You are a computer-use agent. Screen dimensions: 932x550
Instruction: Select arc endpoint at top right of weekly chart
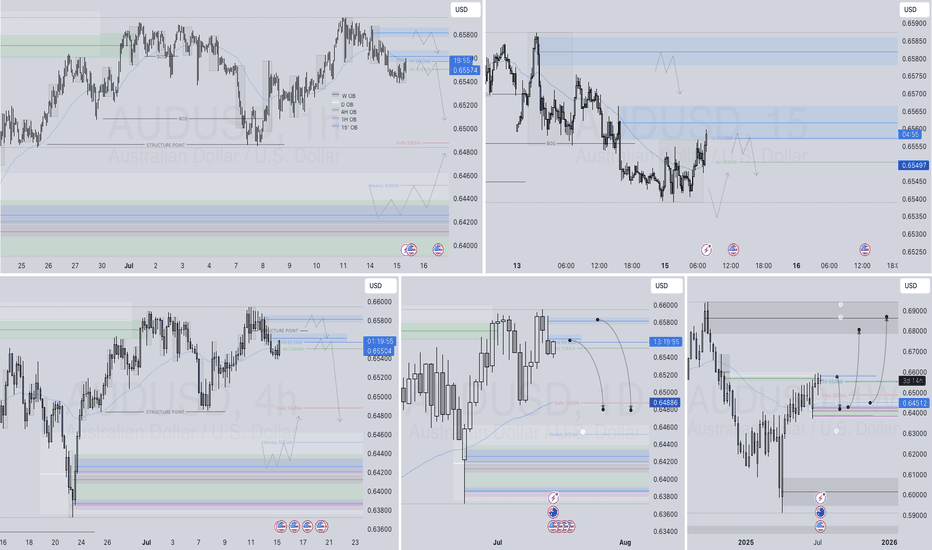[x=886, y=318]
